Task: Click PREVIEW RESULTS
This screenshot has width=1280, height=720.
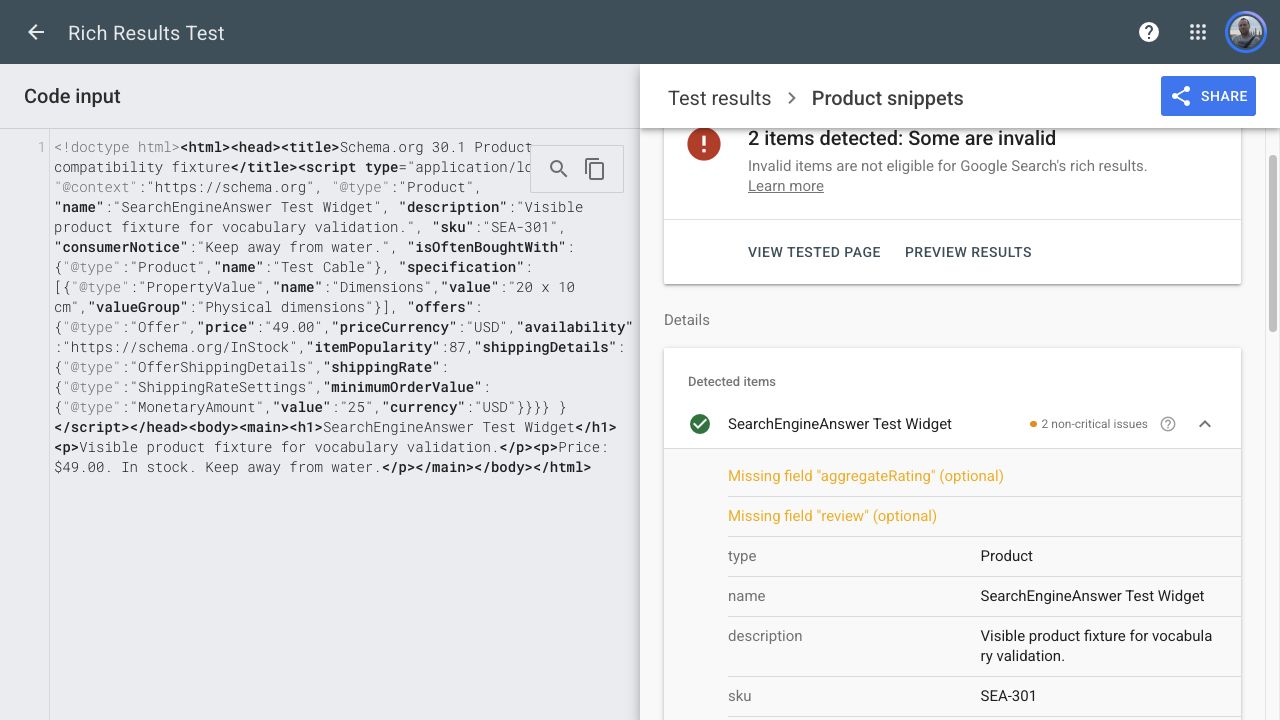Action: pos(968,252)
